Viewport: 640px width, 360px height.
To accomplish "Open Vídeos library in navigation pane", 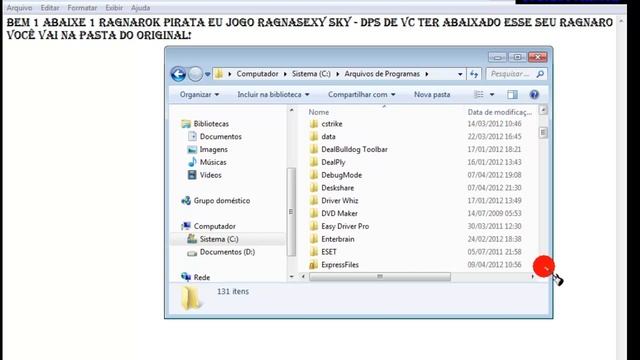I will pyautogui.click(x=211, y=175).
